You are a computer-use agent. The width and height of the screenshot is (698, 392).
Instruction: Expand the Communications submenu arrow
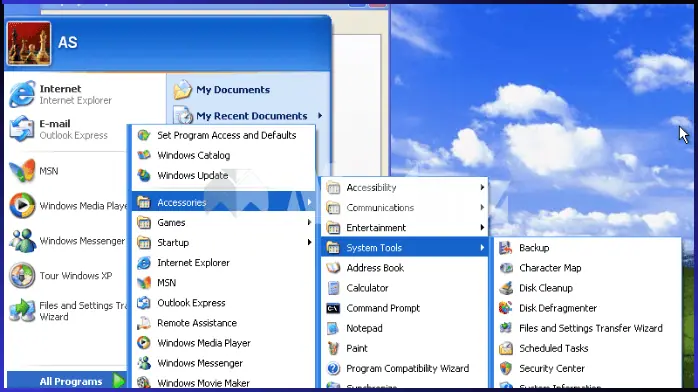click(x=482, y=208)
